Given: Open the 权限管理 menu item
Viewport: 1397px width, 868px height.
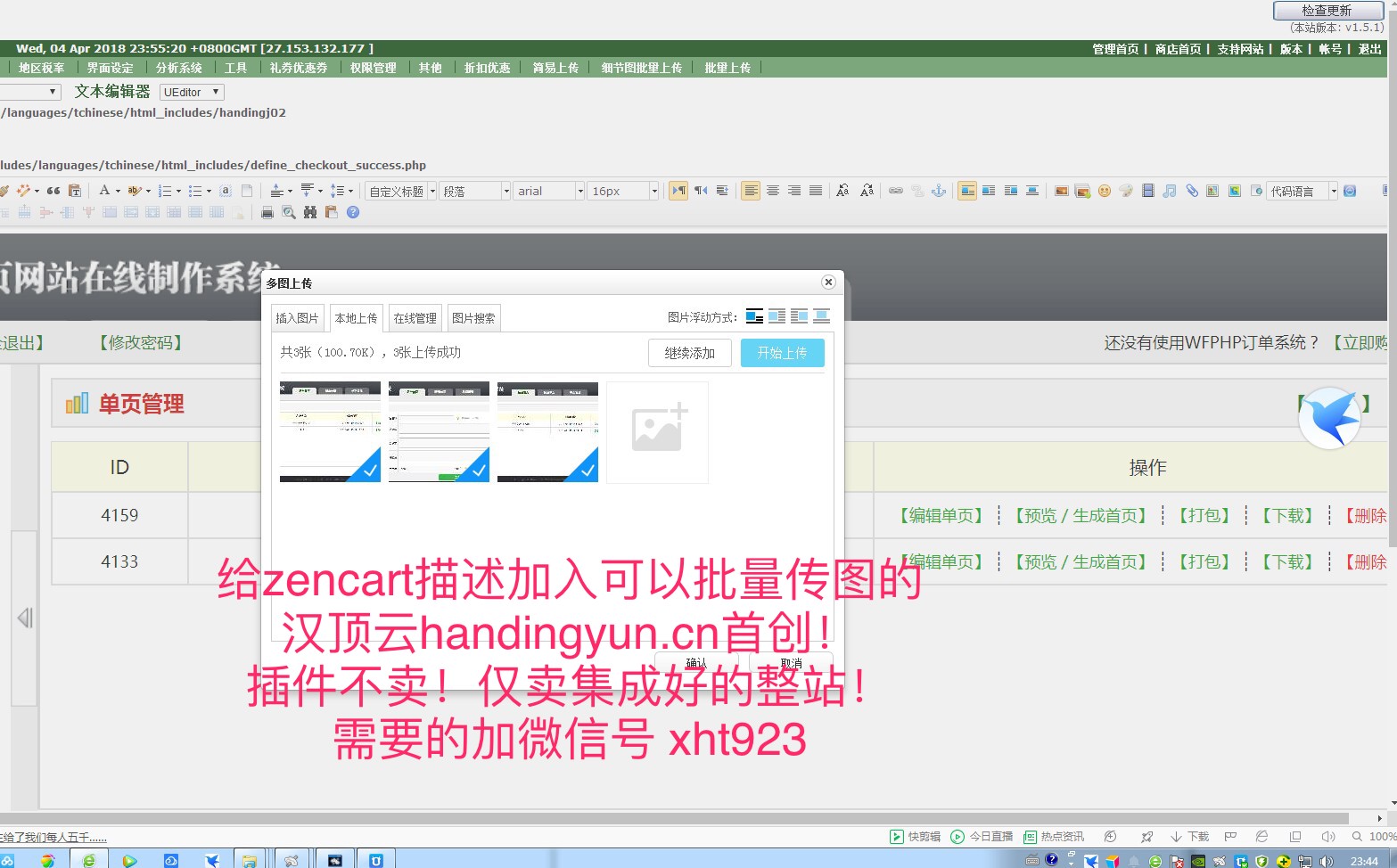Looking at the screenshot, I should [373, 68].
